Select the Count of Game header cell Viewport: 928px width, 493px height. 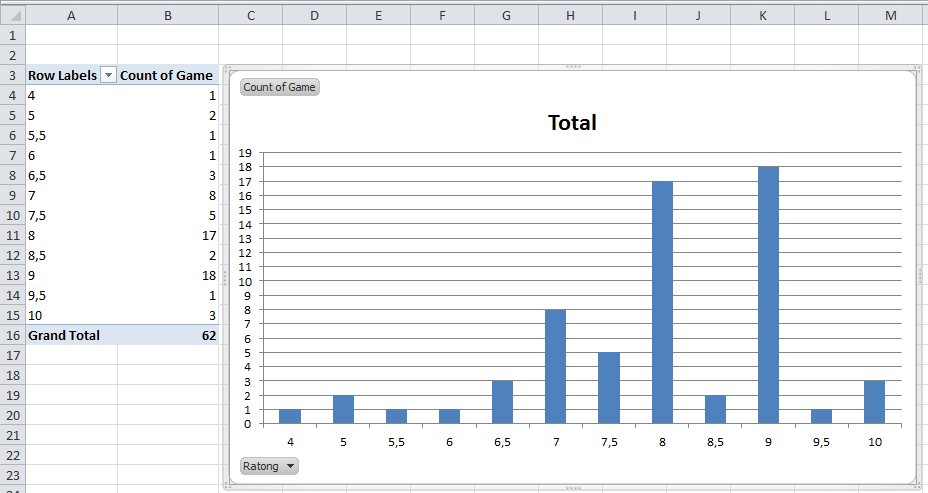click(168, 75)
